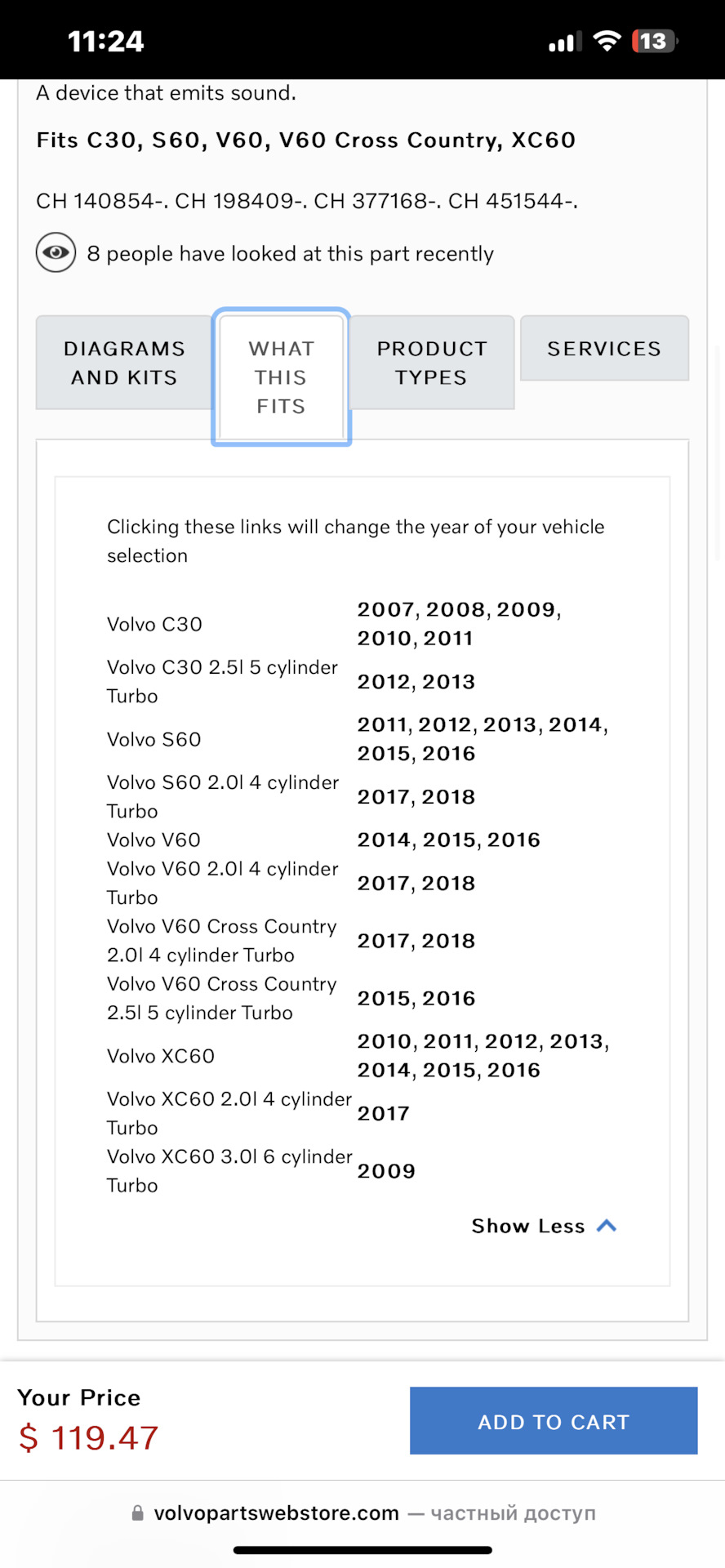Tap the Wi-Fi status icon
This screenshot has height=1568, width=725.
(x=607, y=41)
